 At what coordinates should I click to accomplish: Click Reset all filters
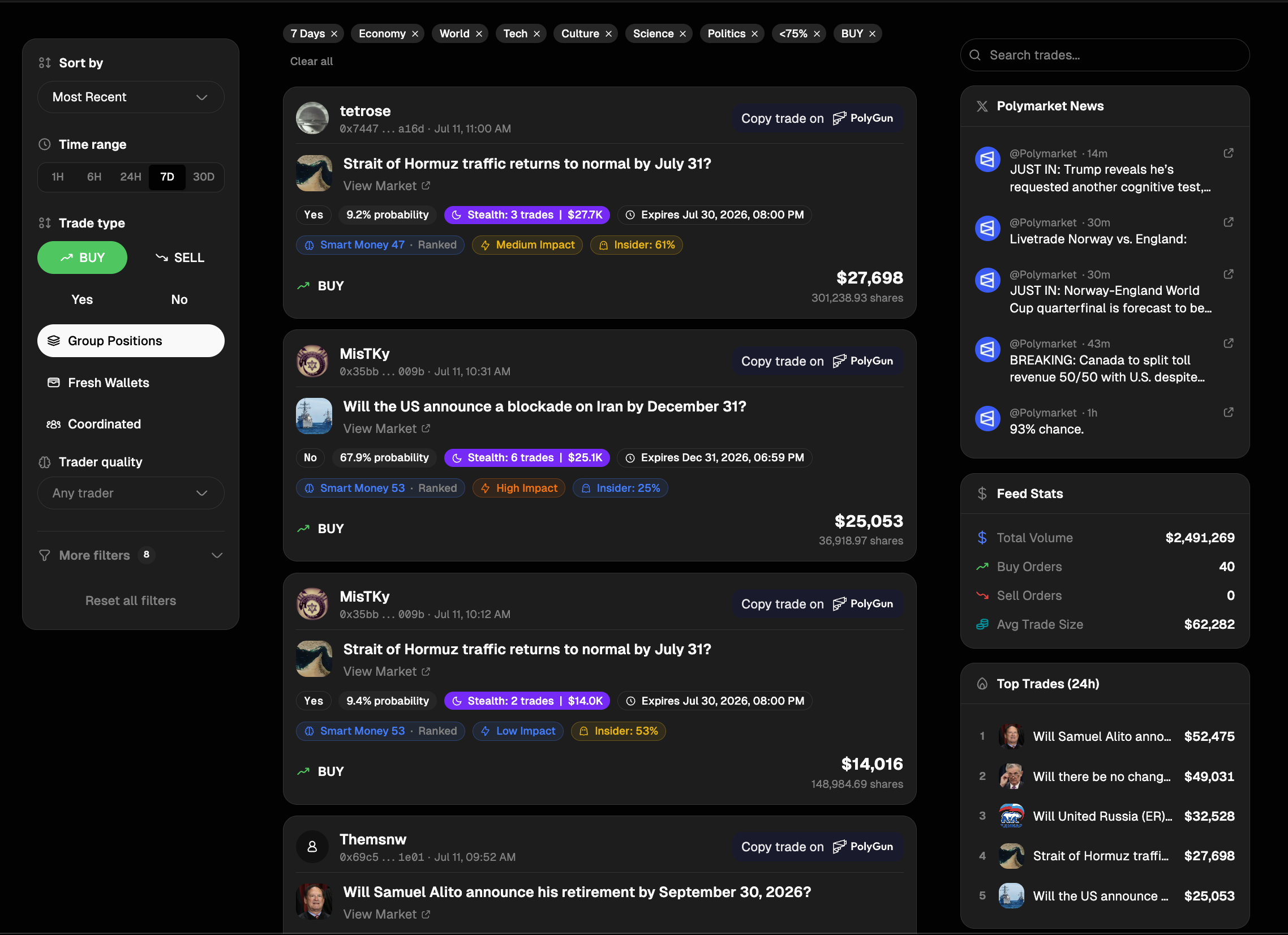click(131, 601)
